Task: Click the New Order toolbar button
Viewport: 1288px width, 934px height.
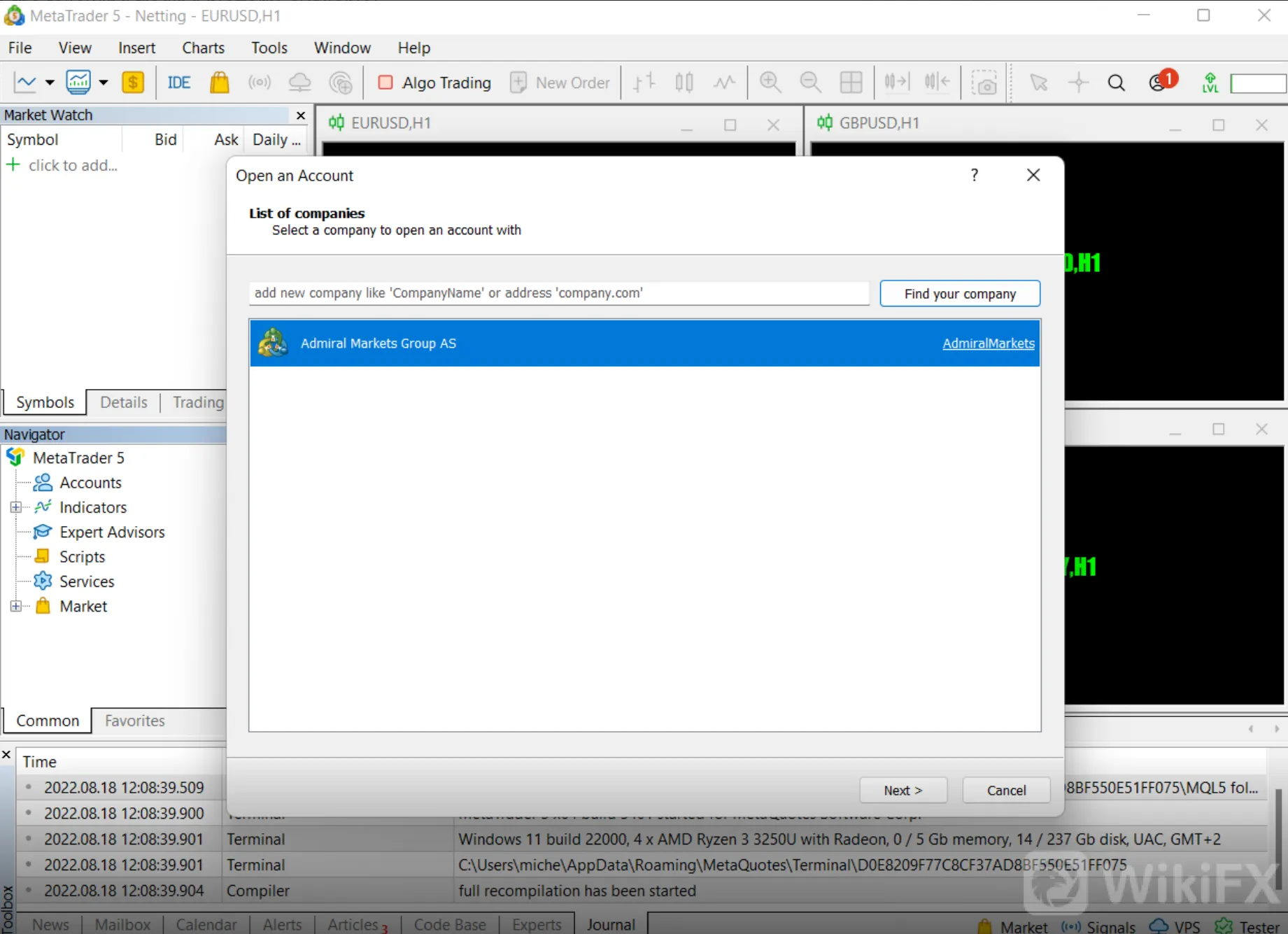Action: pyautogui.click(x=560, y=83)
